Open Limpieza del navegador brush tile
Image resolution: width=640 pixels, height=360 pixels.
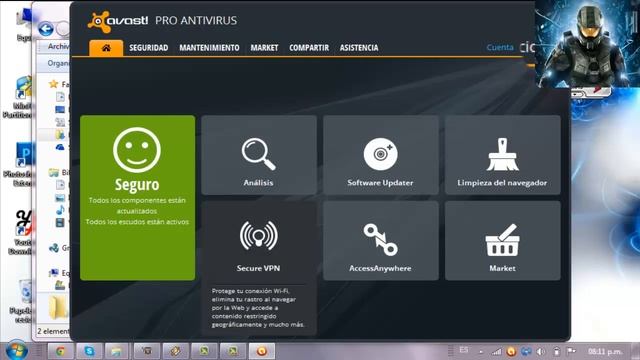pyautogui.click(x=502, y=155)
